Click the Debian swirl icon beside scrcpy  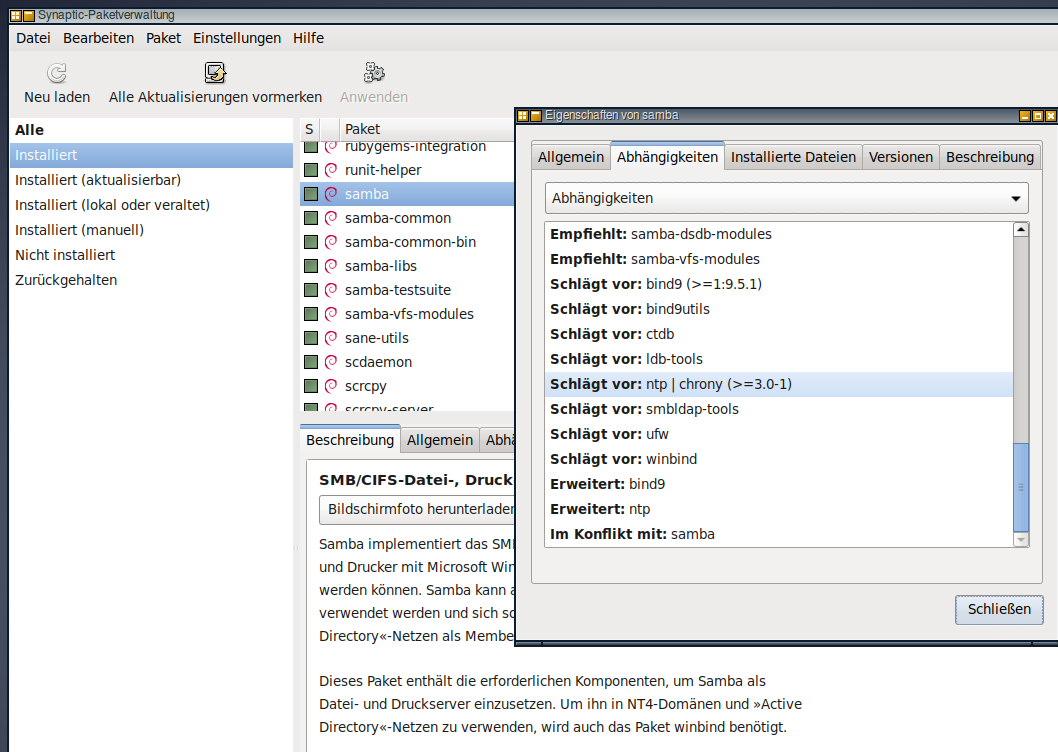(x=331, y=386)
